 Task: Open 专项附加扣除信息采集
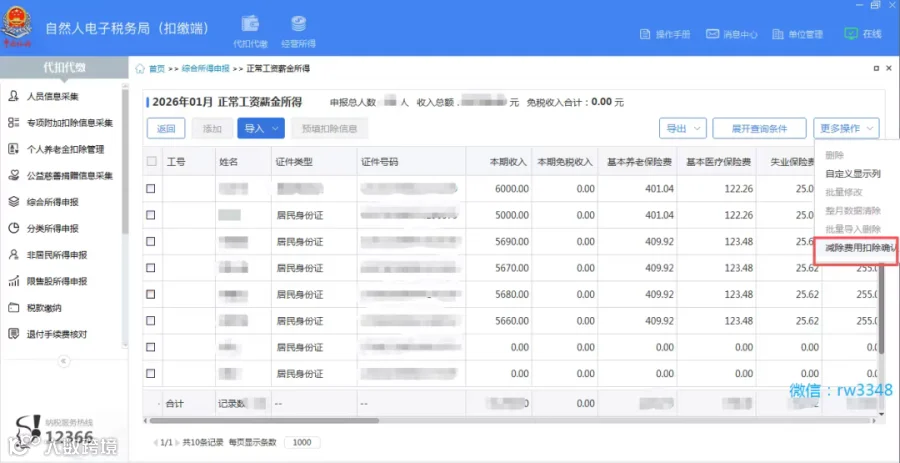click(x=61, y=123)
